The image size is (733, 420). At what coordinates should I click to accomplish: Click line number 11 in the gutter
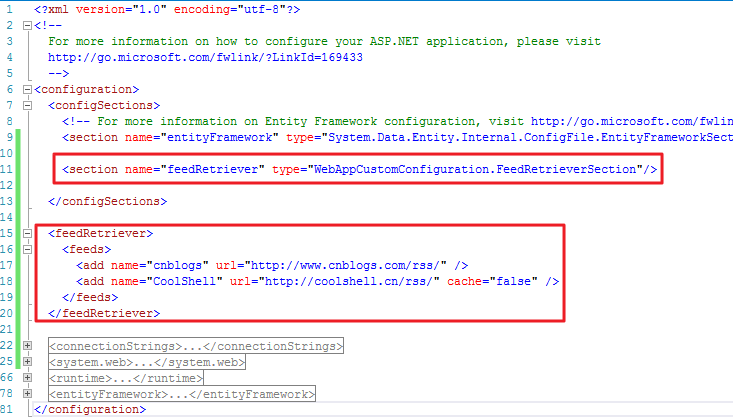7,169
